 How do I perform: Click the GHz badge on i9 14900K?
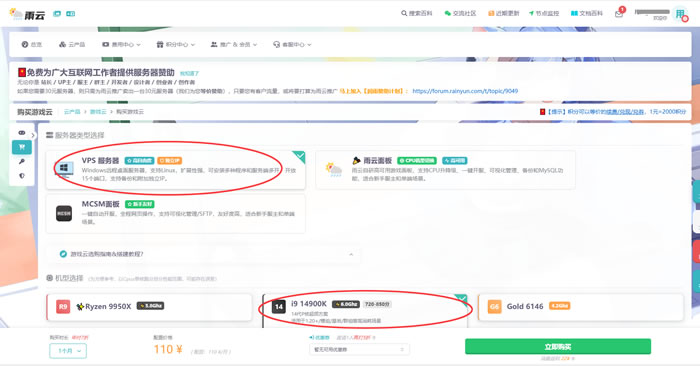[346, 304]
